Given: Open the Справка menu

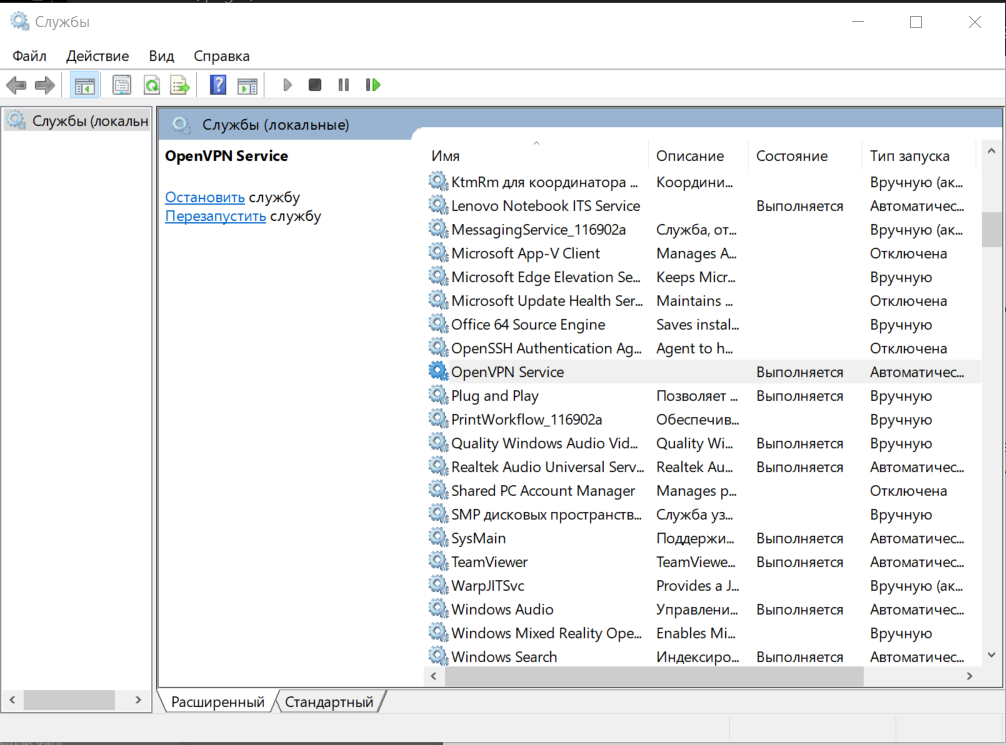Looking at the screenshot, I should [x=221, y=56].
